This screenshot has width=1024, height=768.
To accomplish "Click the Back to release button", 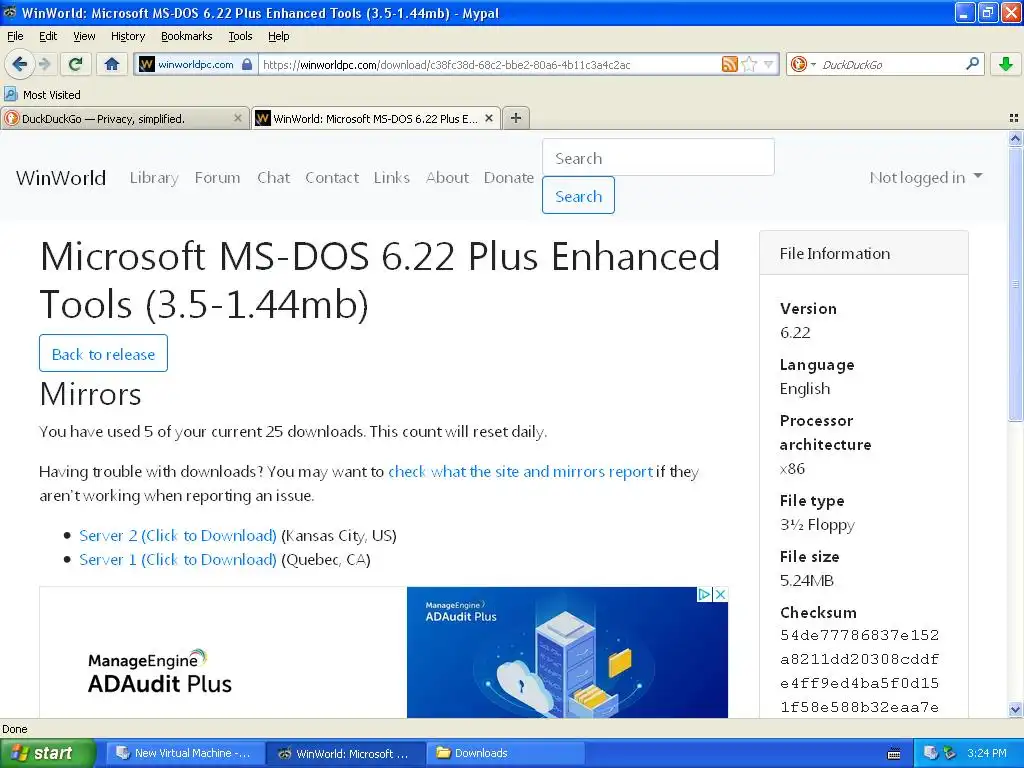I will [x=103, y=353].
